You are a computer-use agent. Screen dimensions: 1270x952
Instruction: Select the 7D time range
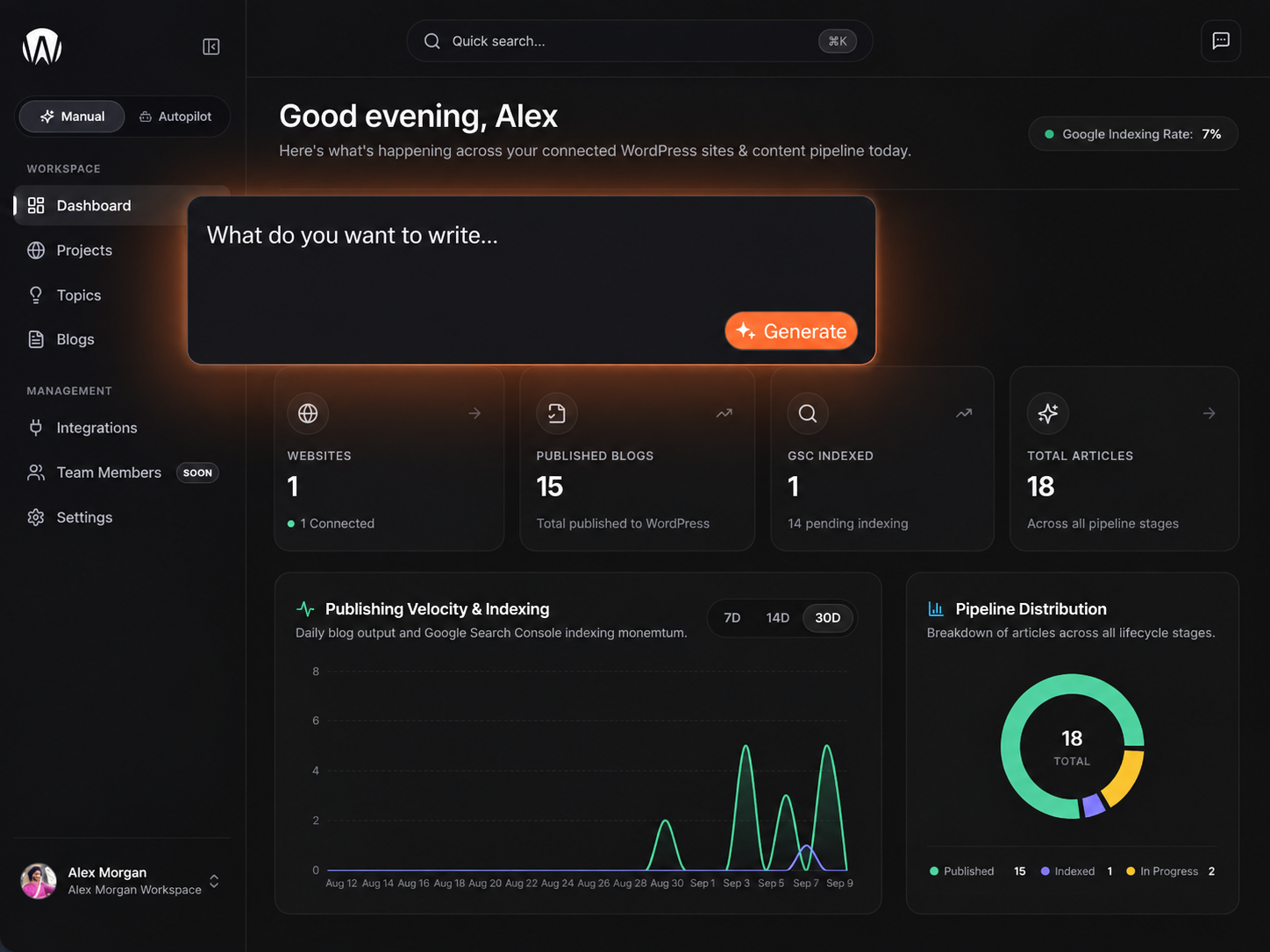732,618
